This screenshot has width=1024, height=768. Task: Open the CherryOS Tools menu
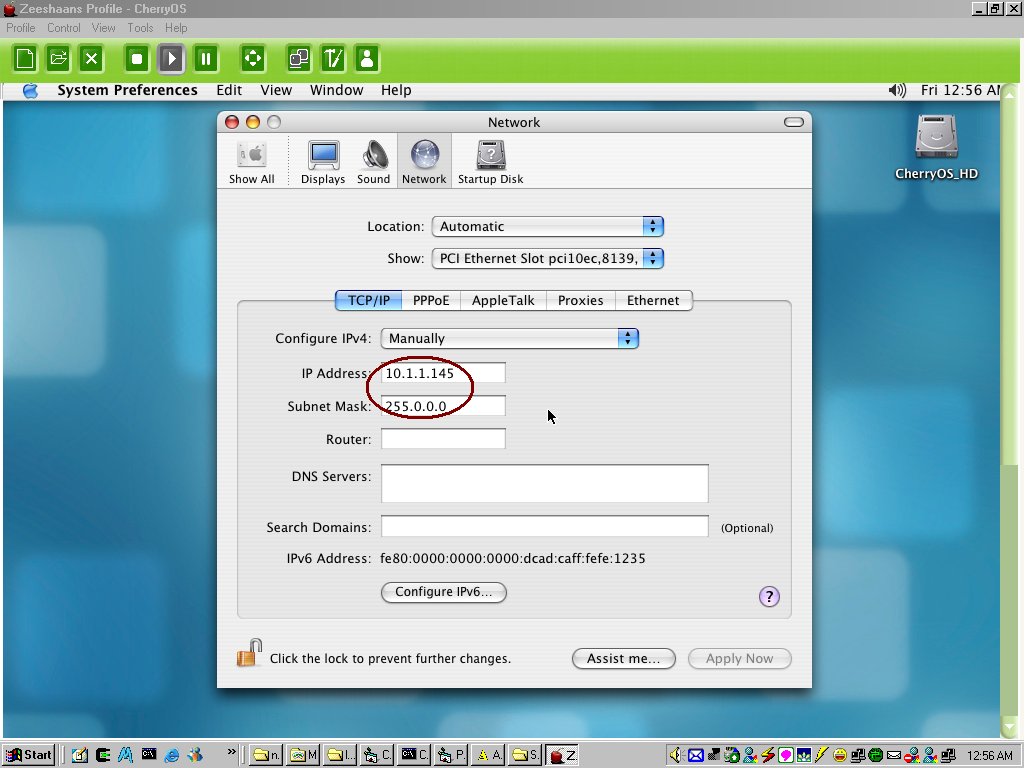tap(140, 28)
